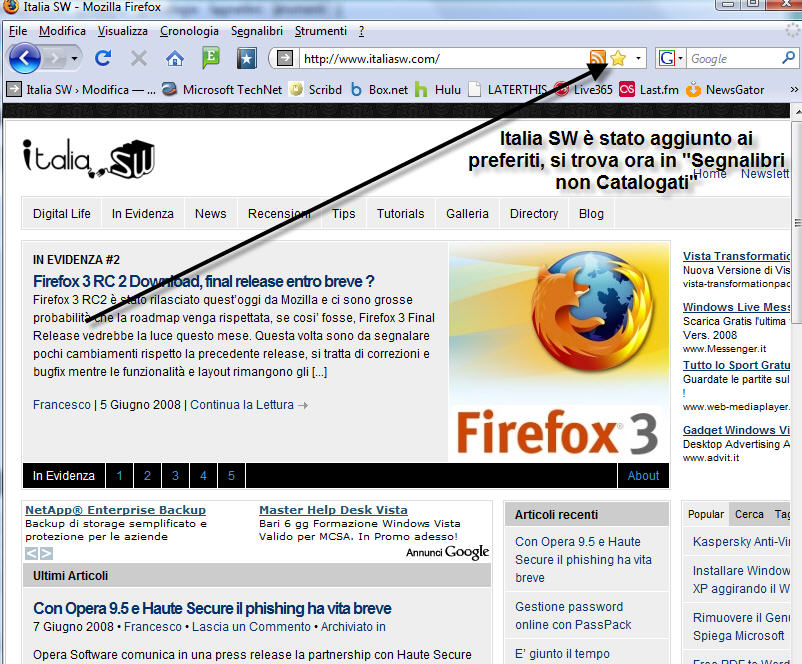This screenshot has width=802, height=664.
Task: Open the Tips nav tab
Action: point(343,214)
